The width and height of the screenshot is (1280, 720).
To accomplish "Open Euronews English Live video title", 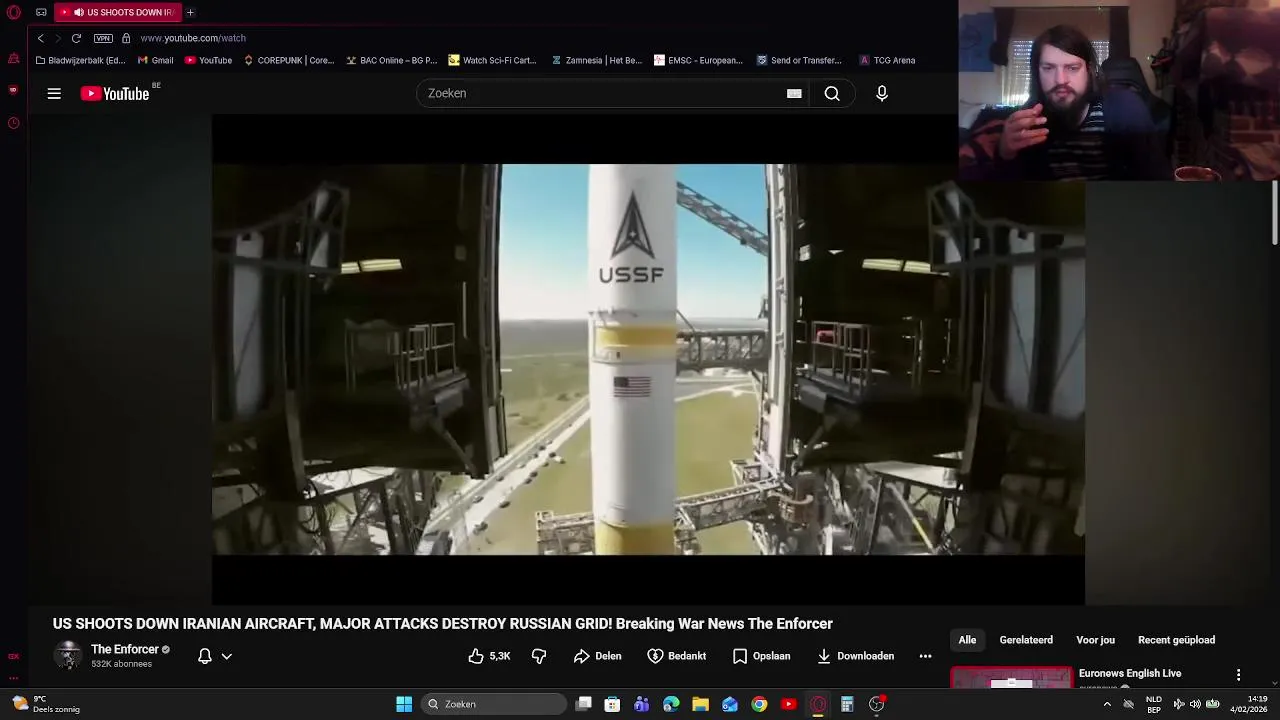I will coord(1130,673).
